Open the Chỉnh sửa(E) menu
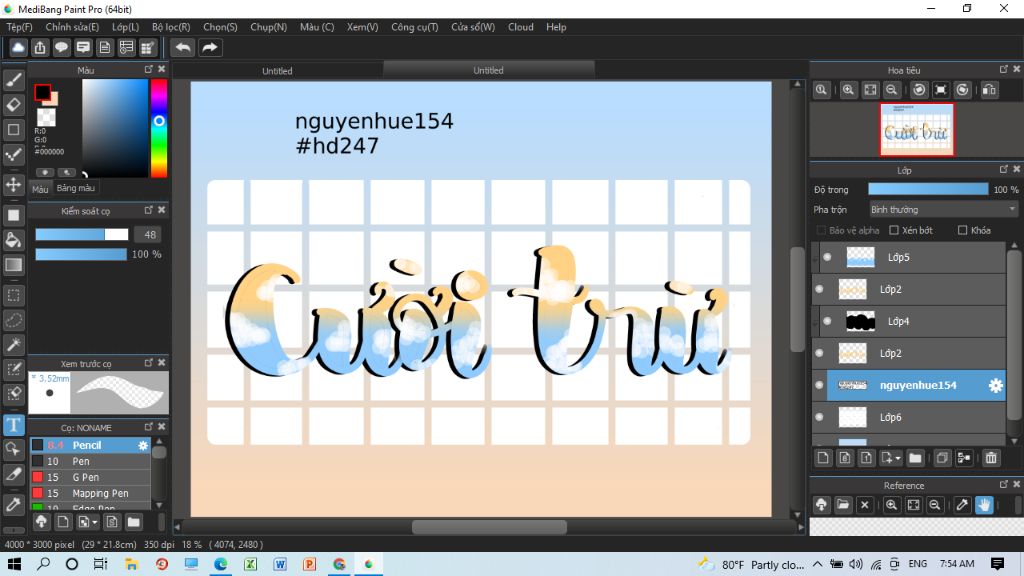1024x576 pixels. pos(72,27)
